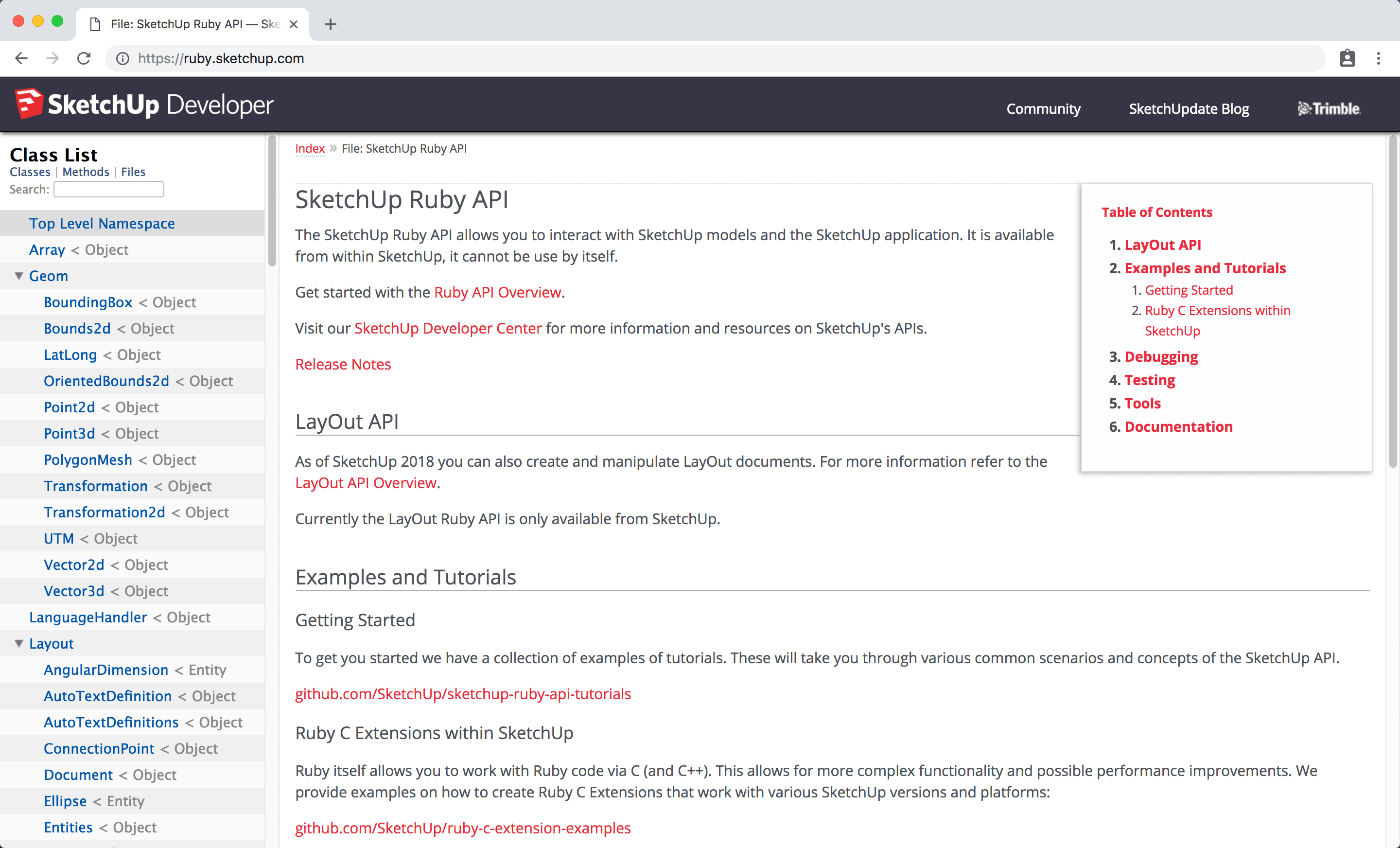Jump to Documentation in the Table of Contents
This screenshot has width=1400, height=848.
point(1178,426)
